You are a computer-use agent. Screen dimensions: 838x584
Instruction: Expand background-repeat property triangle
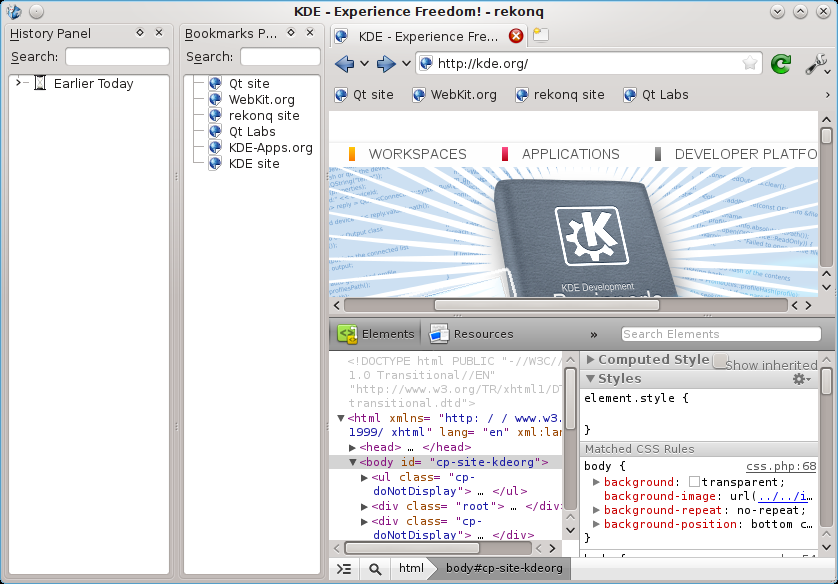click(x=596, y=510)
